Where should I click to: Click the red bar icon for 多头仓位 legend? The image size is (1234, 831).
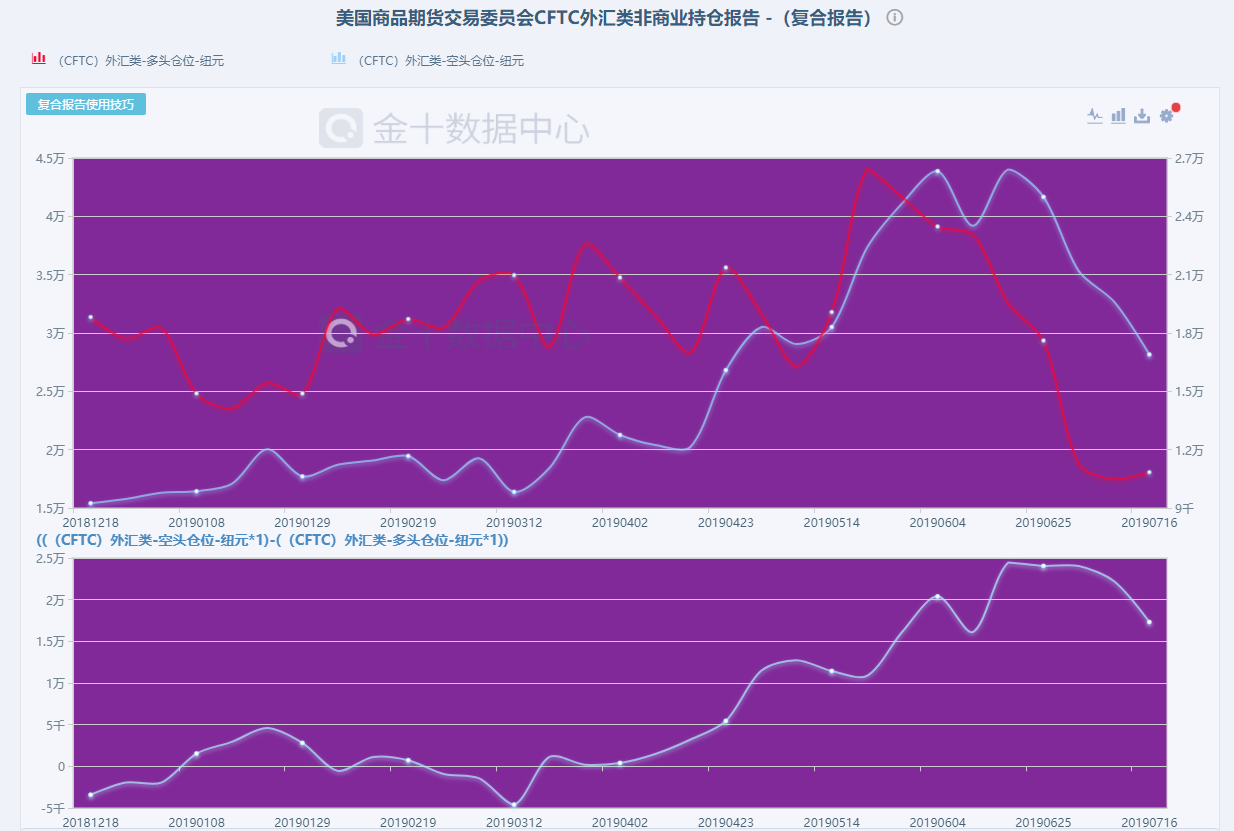39,59
